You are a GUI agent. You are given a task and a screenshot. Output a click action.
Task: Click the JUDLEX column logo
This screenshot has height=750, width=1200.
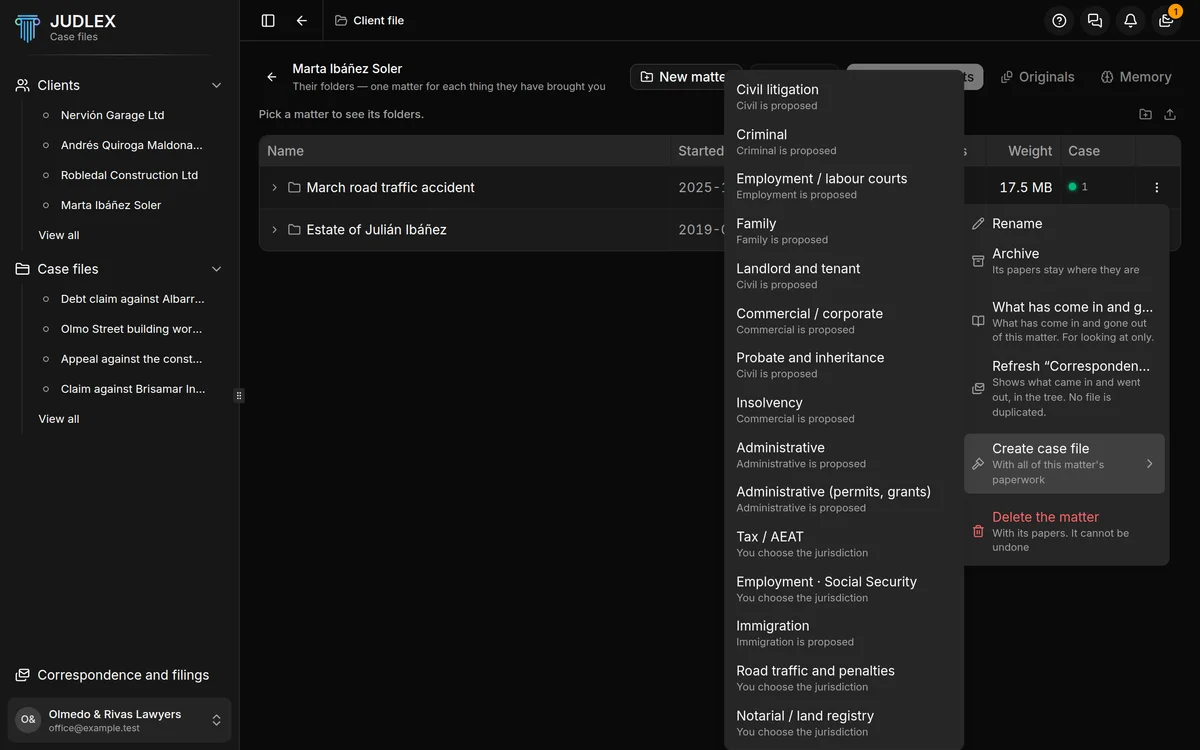pyautogui.click(x=28, y=27)
